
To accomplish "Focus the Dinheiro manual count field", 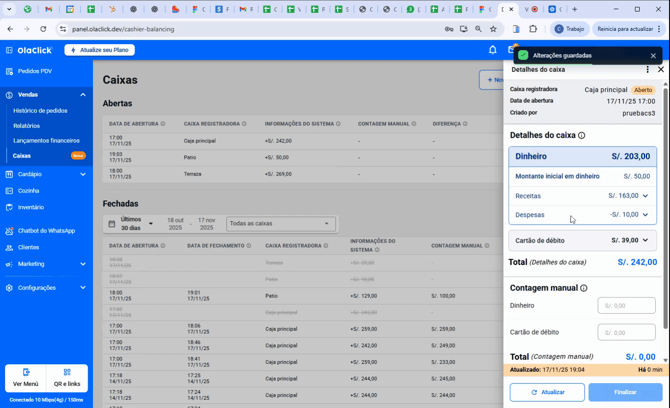I will pos(626,305).
